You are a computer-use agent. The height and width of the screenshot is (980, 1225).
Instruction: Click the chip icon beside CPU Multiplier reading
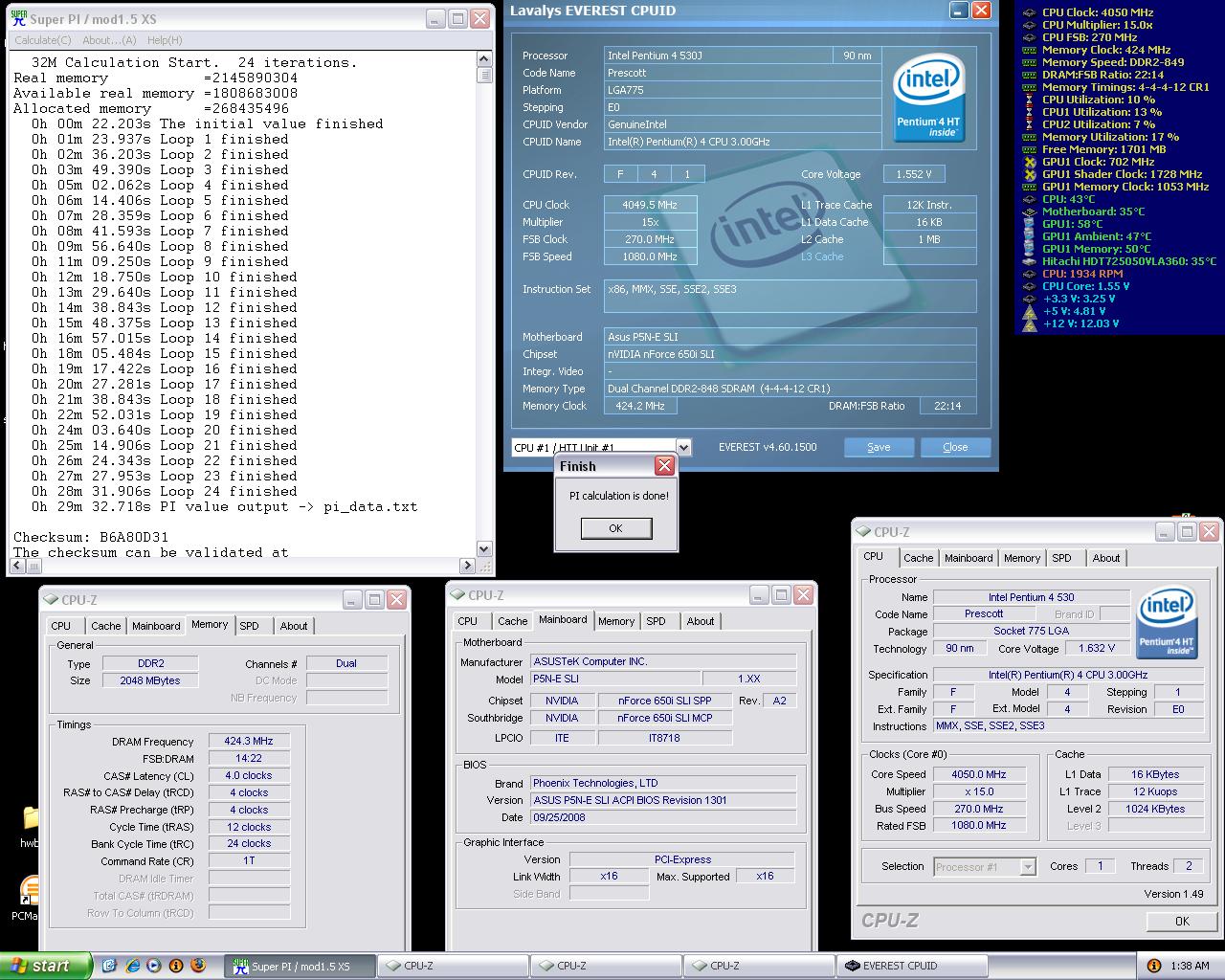tap(1029, 25)
